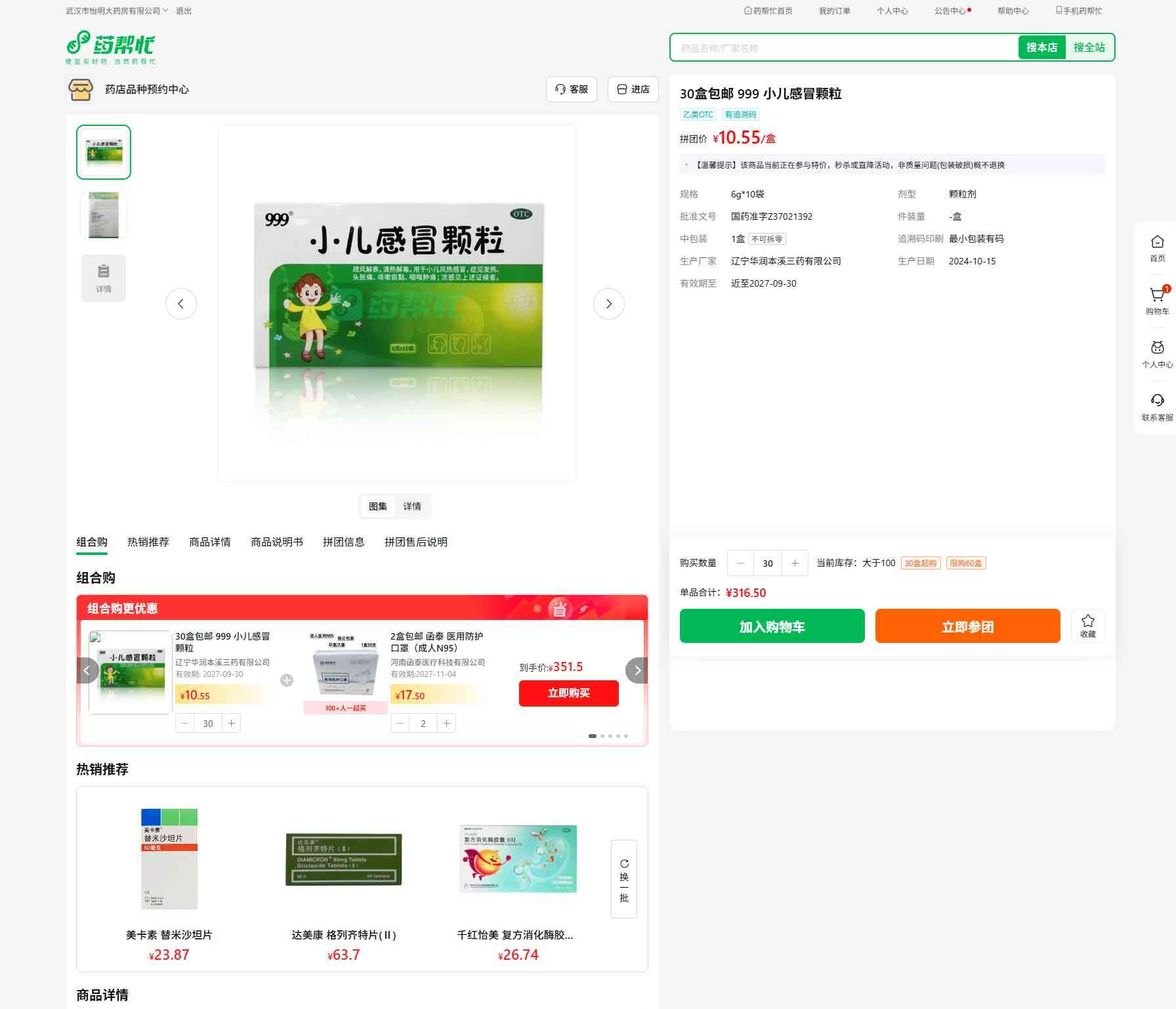Click the green 加入购物车 button

point(772,627)
